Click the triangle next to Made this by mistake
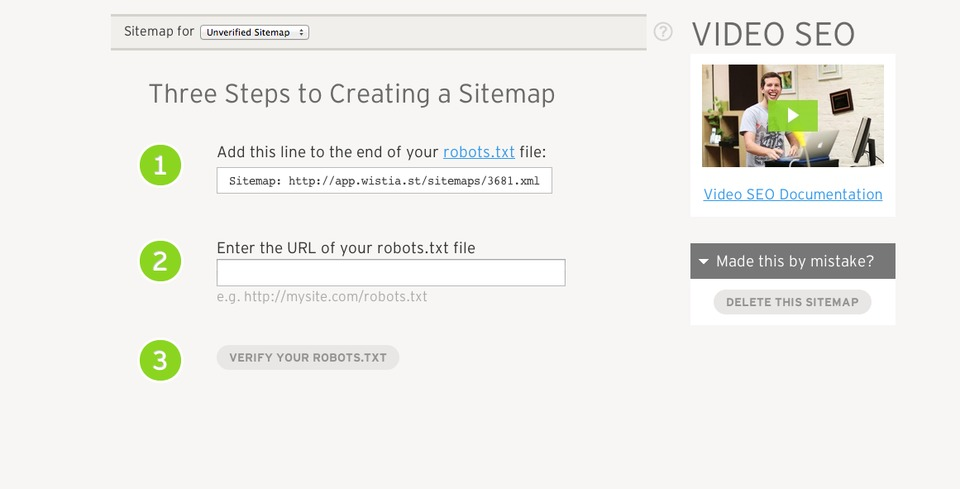The width and height of the screenshot is (960, 489). [703, 262]
